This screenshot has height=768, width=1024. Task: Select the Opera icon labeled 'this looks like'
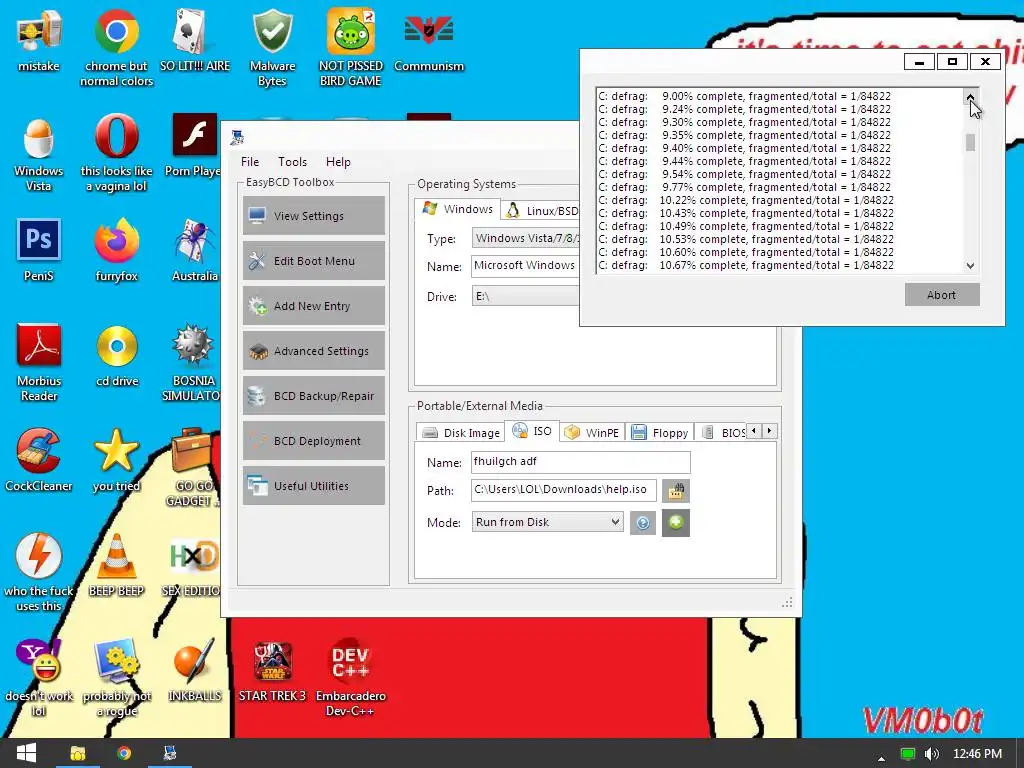(116, 154)
